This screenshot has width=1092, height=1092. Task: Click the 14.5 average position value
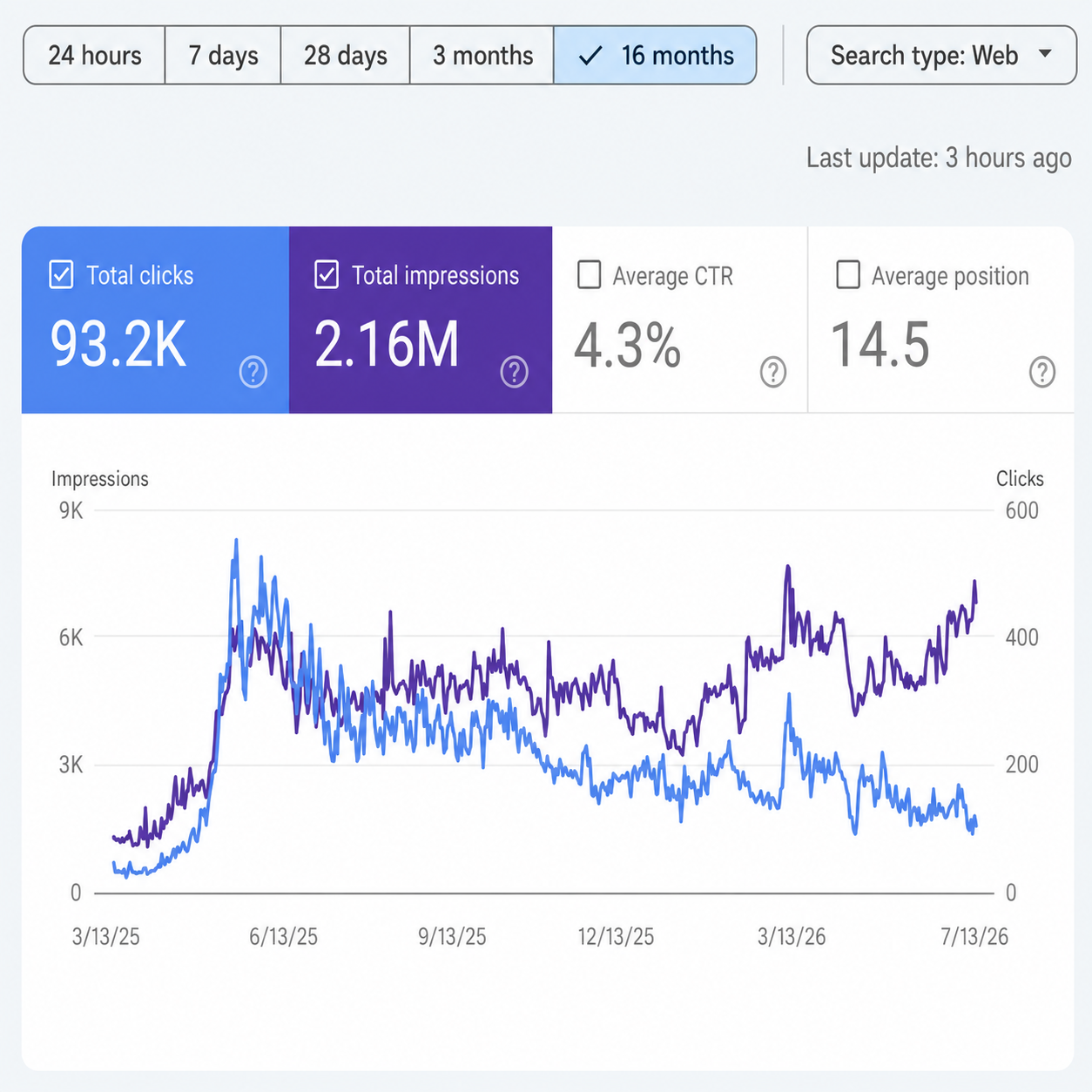(x=880, y=345)
